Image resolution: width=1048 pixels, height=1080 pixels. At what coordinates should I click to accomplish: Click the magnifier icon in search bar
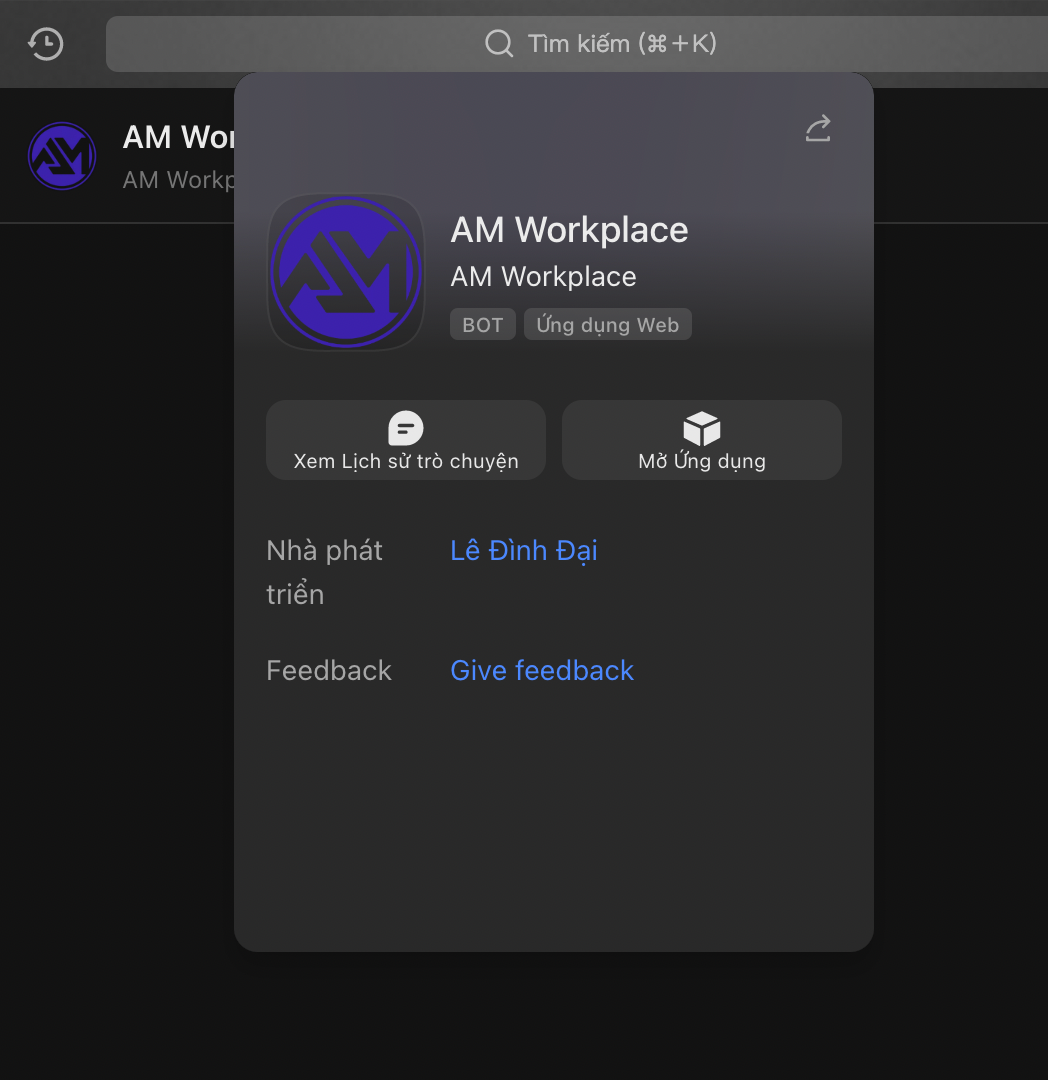coord(498,44)
